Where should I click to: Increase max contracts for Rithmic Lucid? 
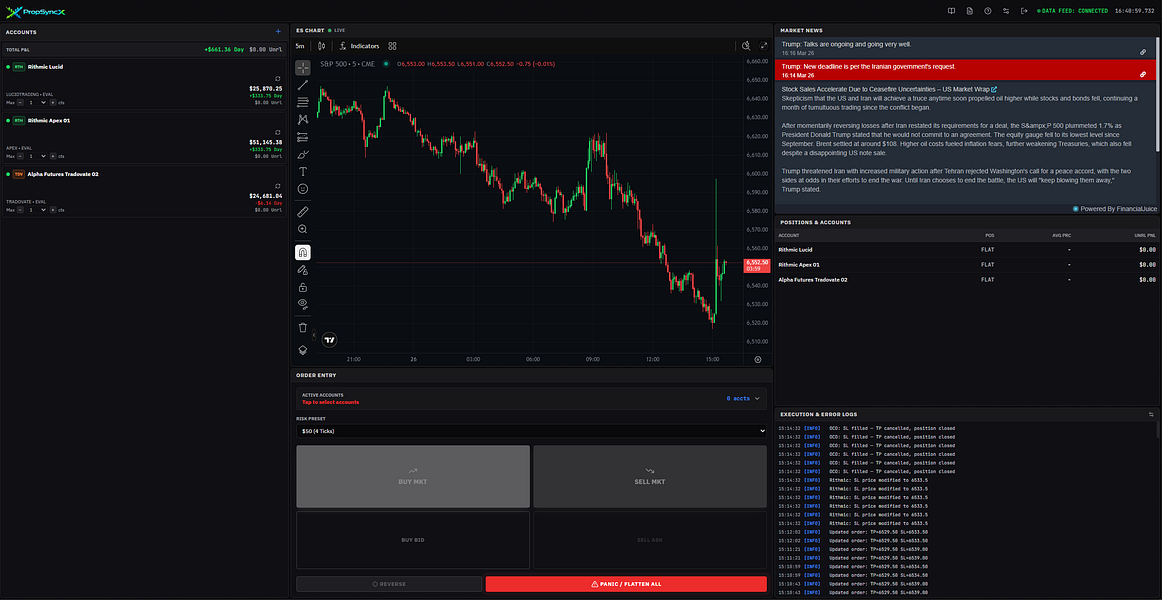[53, 103]
